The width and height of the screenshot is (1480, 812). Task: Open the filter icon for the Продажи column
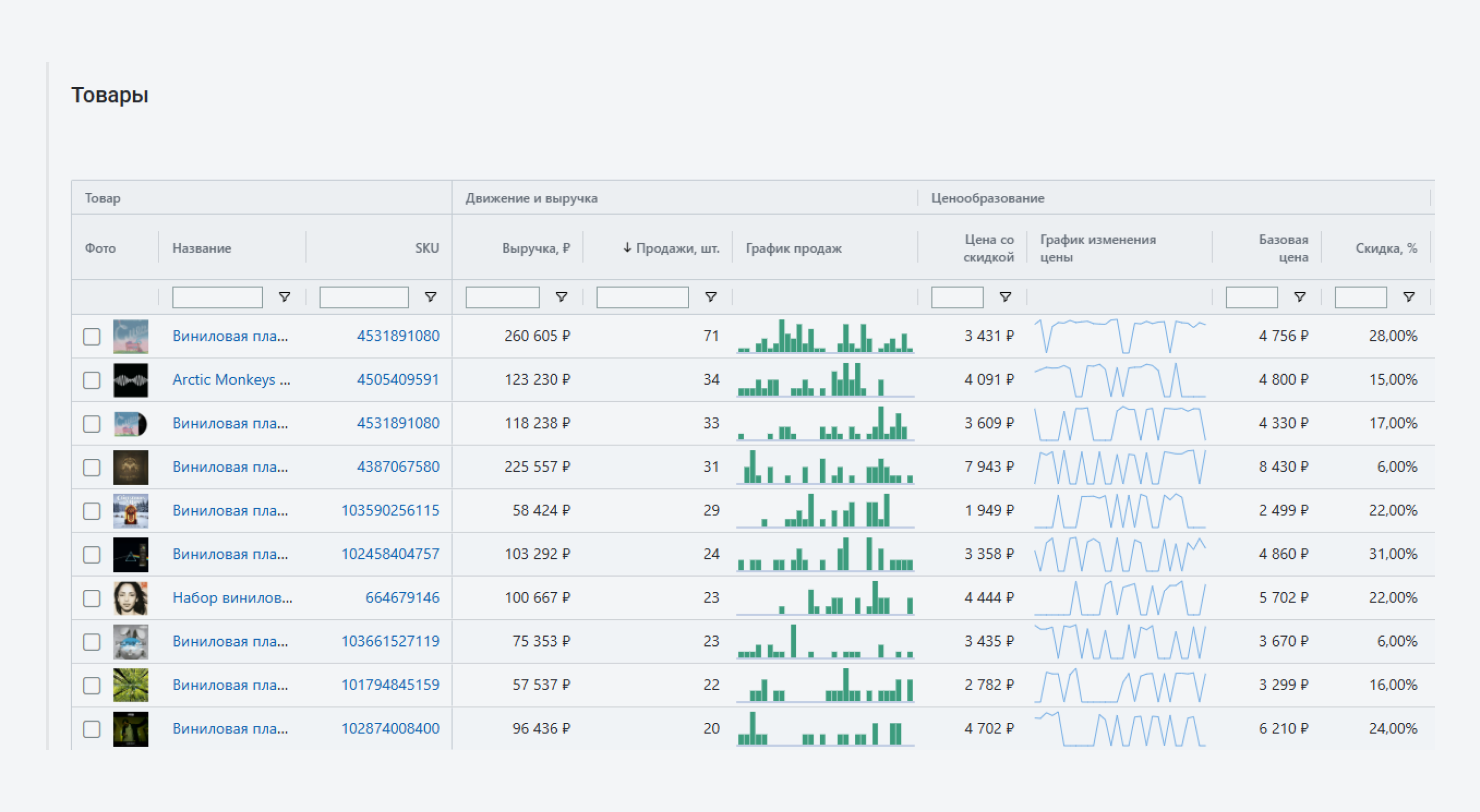711,297
